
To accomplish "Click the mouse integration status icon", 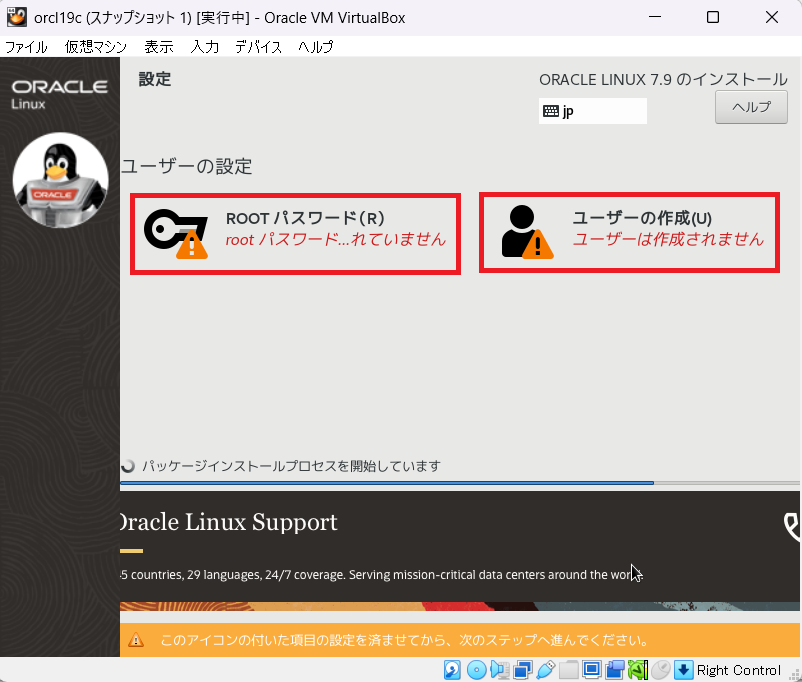I will (x=660, y=670).
